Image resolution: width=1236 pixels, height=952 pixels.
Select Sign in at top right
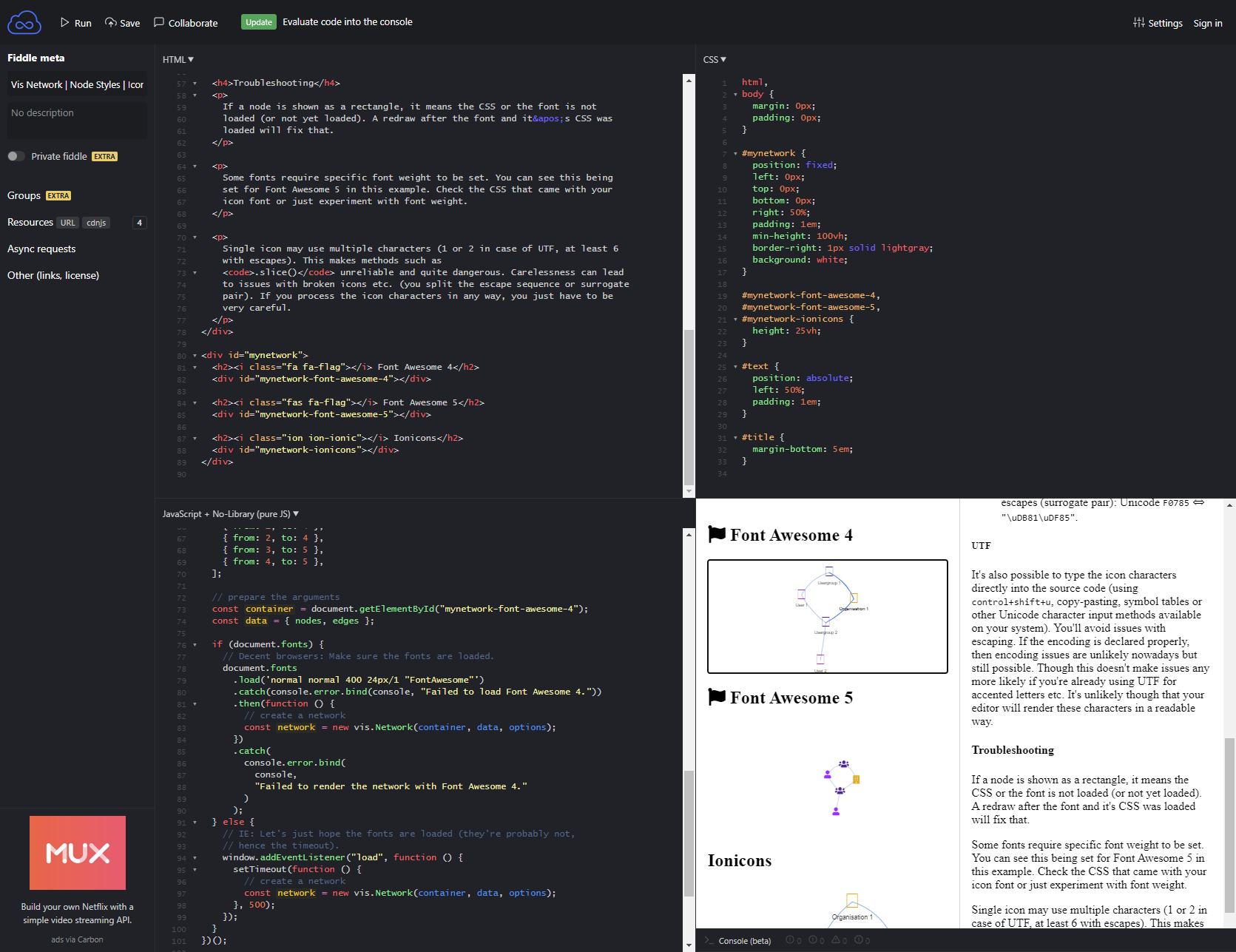point(1208,23)
